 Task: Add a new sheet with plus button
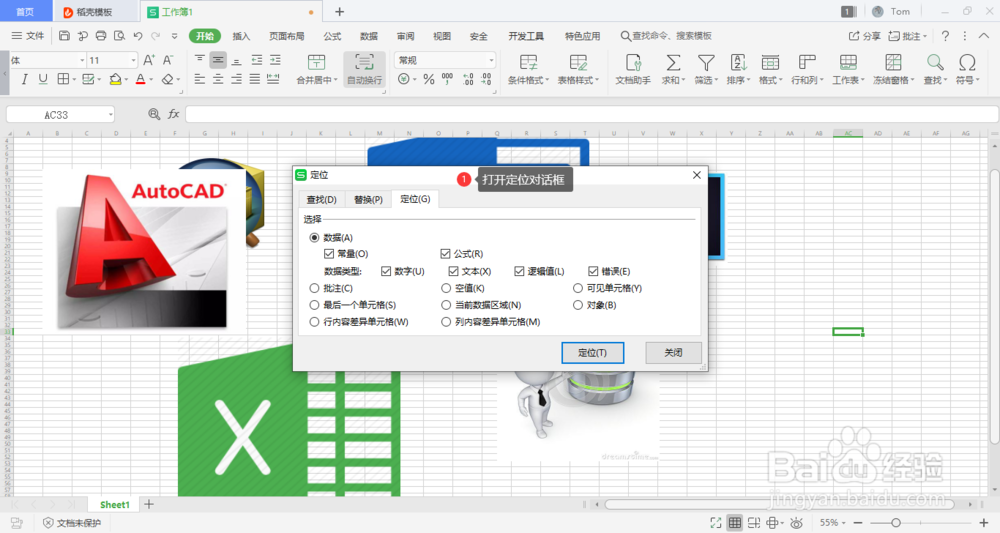click(x=149, y=504)
